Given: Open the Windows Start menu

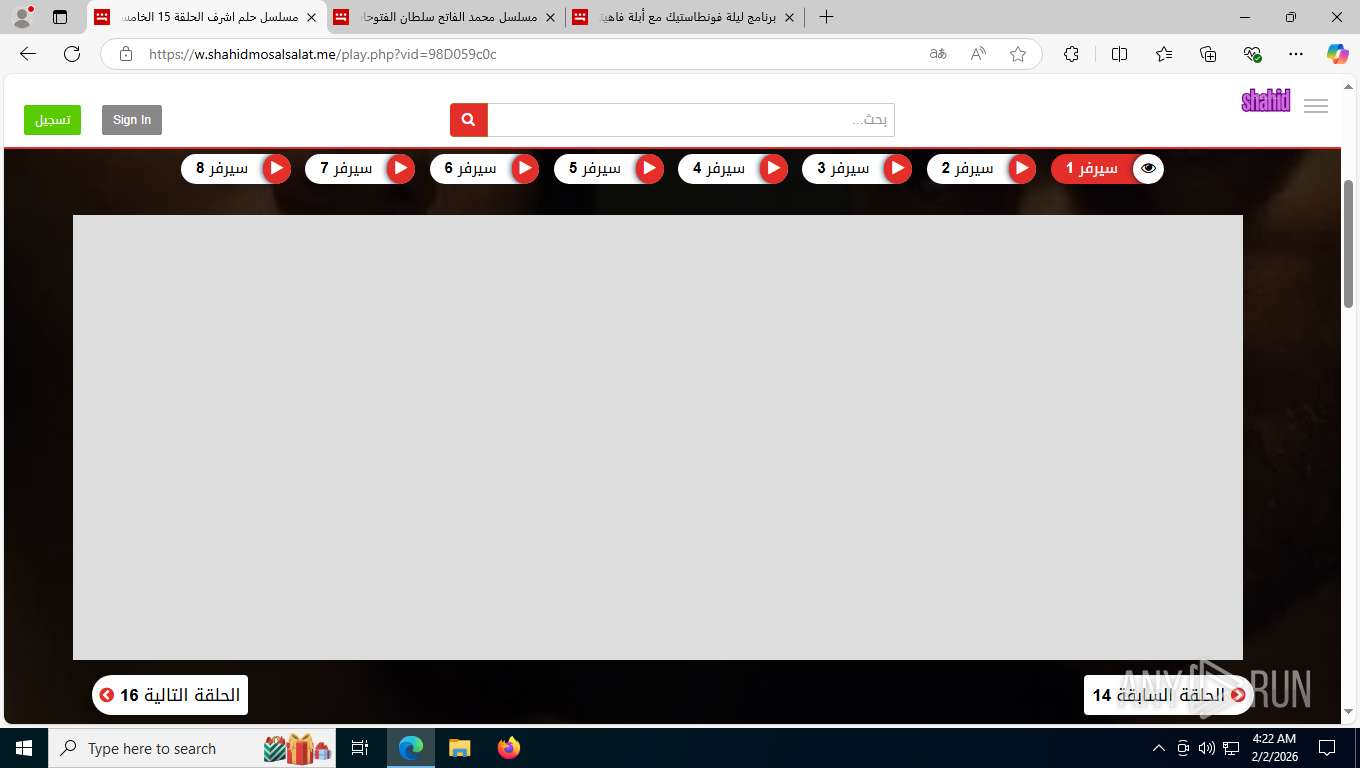Looking at the screenshot, I should 24,748.
